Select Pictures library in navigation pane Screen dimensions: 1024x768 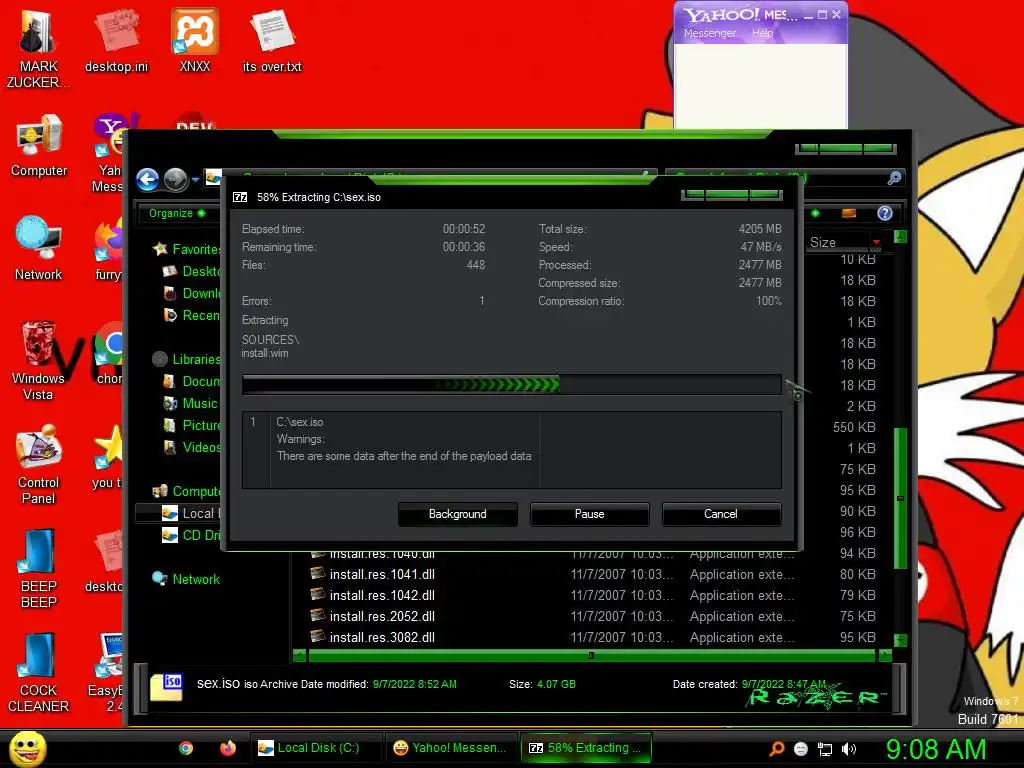(192, 425)
